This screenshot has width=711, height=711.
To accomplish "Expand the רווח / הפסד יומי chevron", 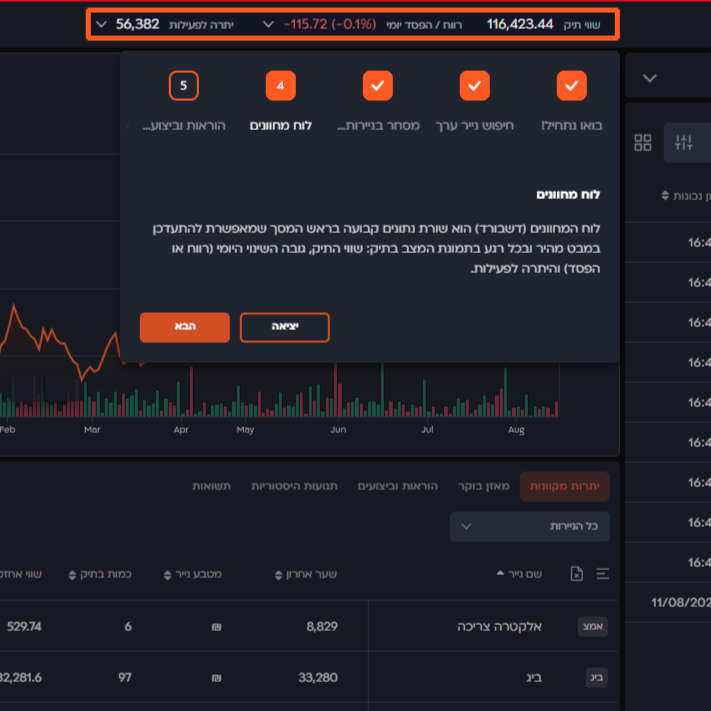I will [x=268, y=24].
